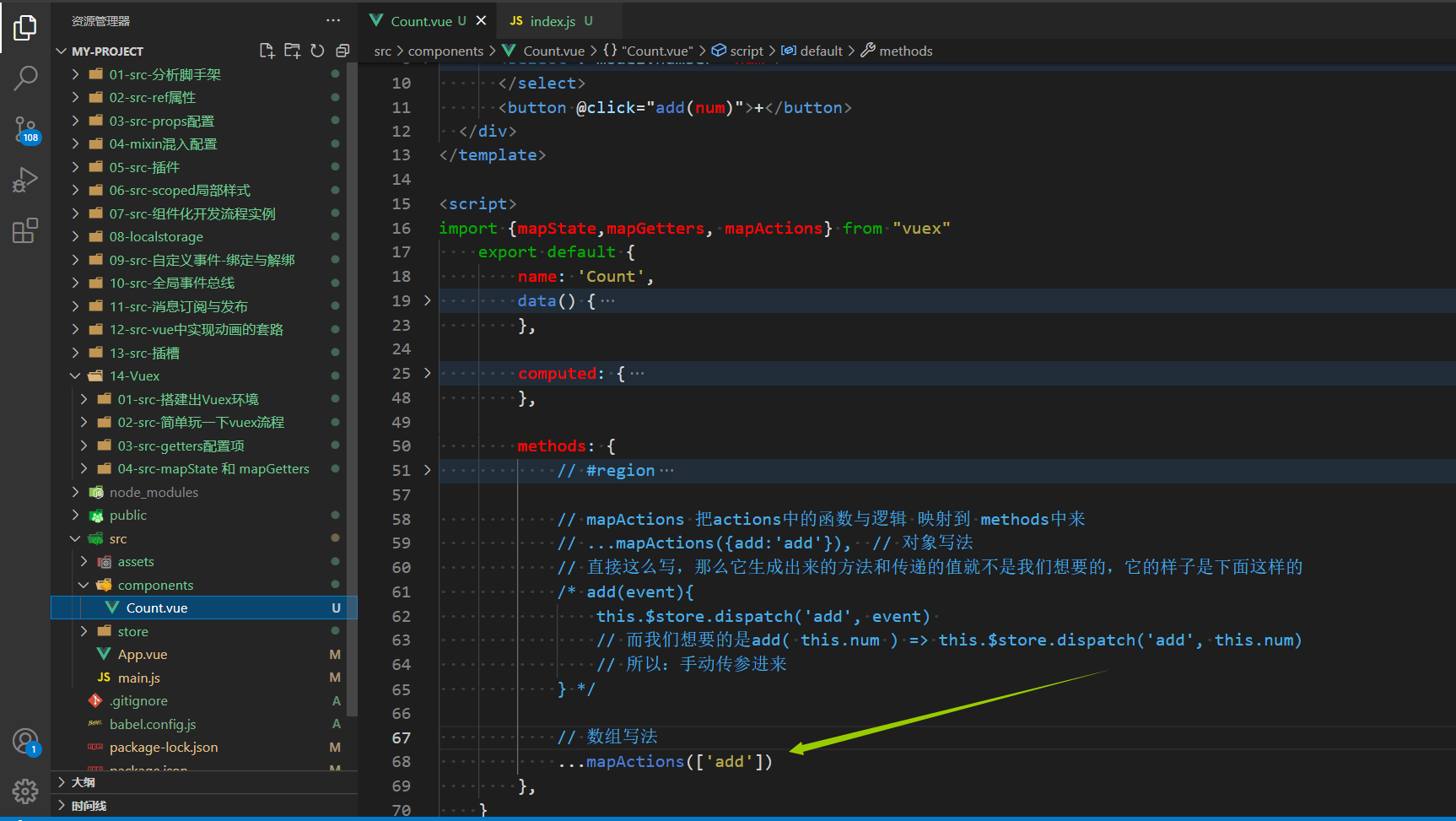
Task: Click 'default' breadcrumb item
Action: [x=812, y=51]
